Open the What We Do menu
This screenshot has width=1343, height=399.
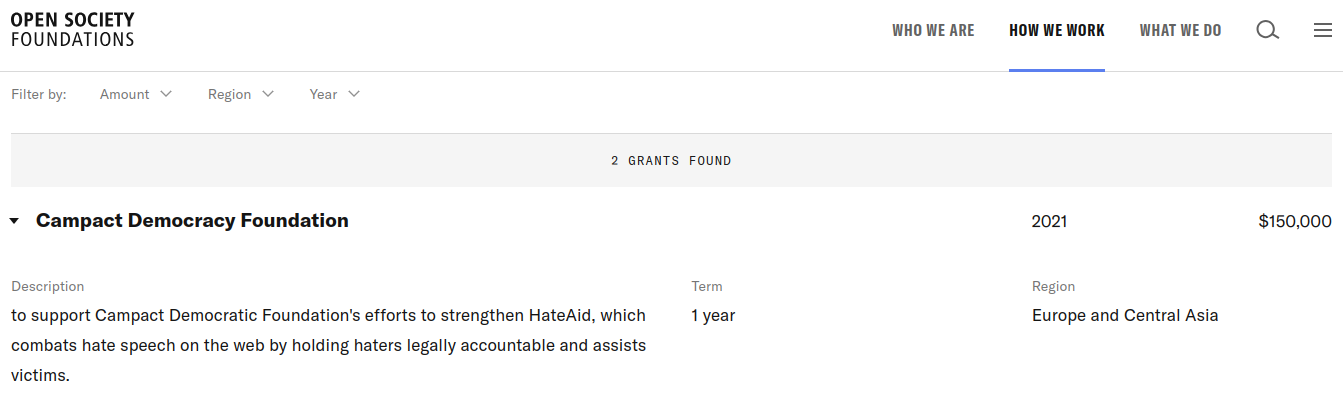coord(1180,30)
